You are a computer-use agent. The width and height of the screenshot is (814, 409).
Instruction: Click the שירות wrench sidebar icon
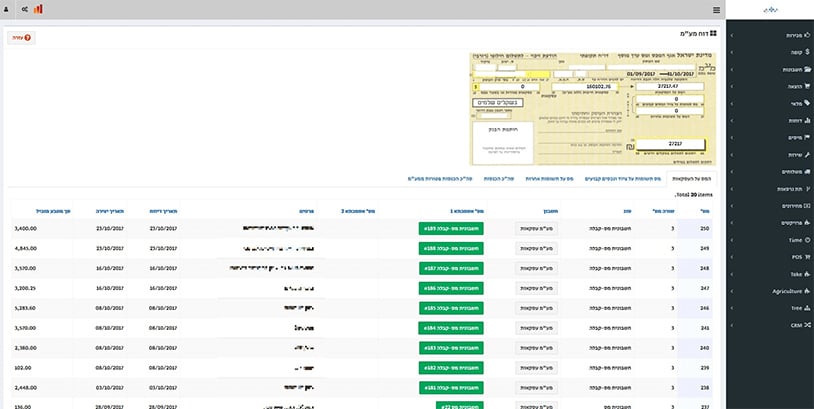807,155
